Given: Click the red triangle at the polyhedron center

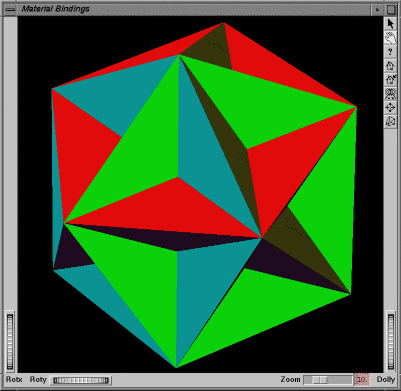Looking at the screenshot, I should click(x=168, y=210).
